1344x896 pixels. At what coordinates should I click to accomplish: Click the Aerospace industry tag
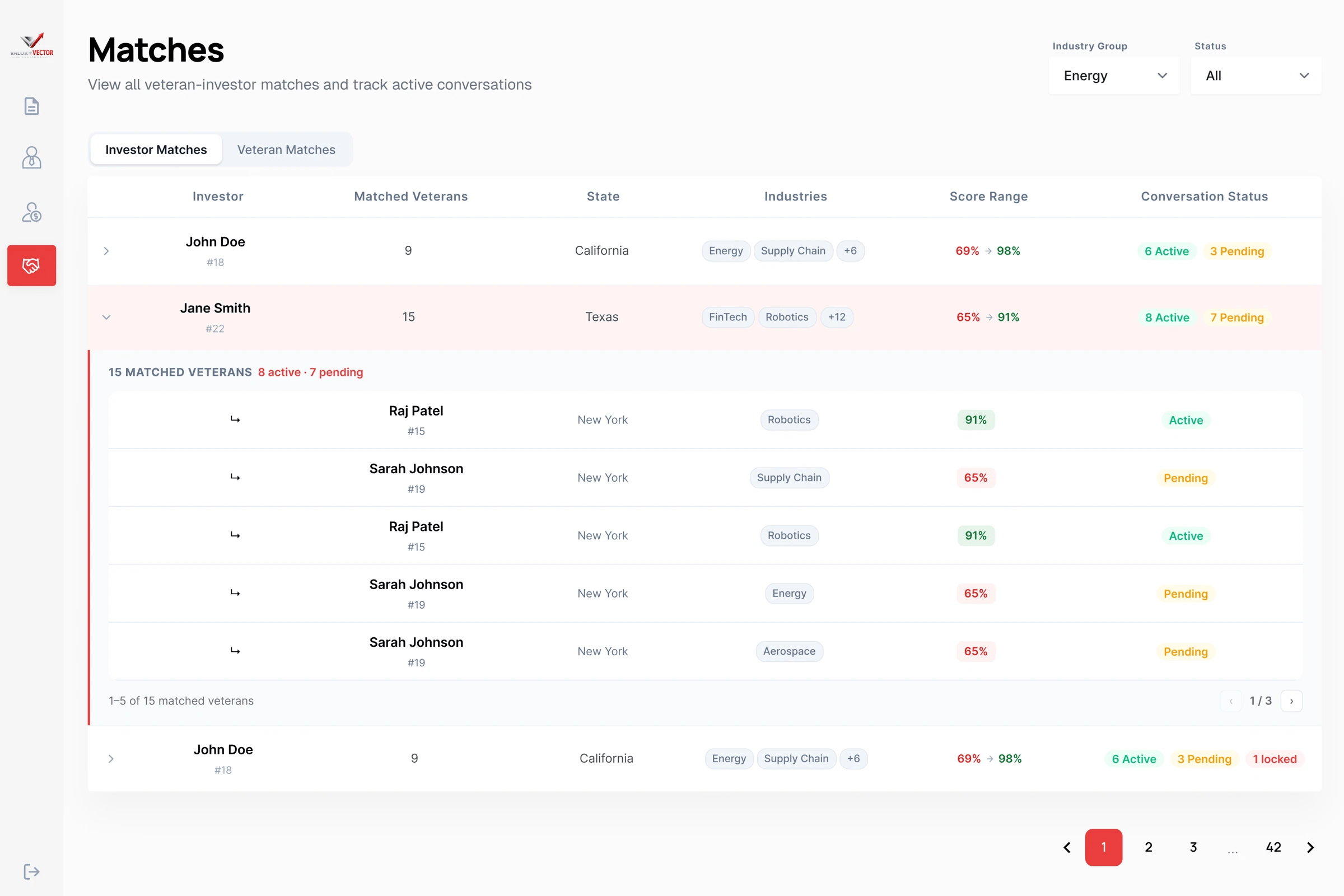(789, 651)
